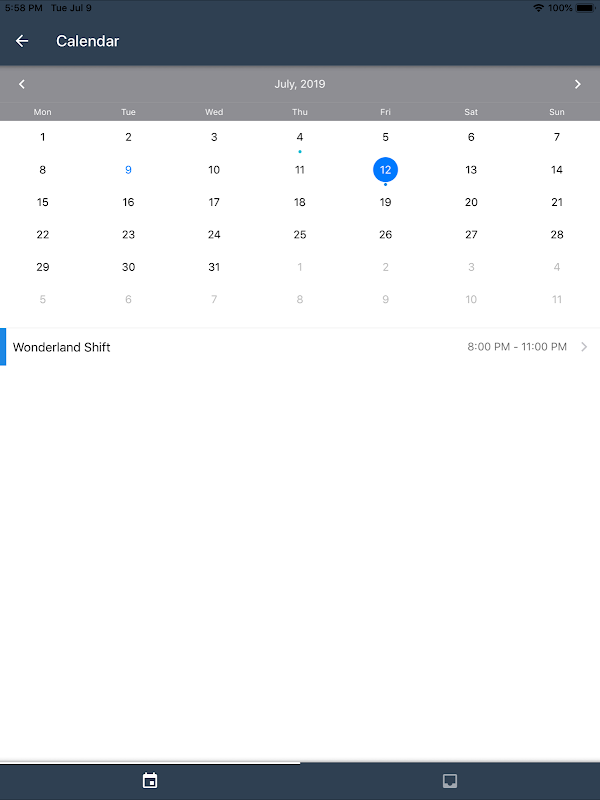
Task: Select grayed-out August 11 date
Action: 557,299
